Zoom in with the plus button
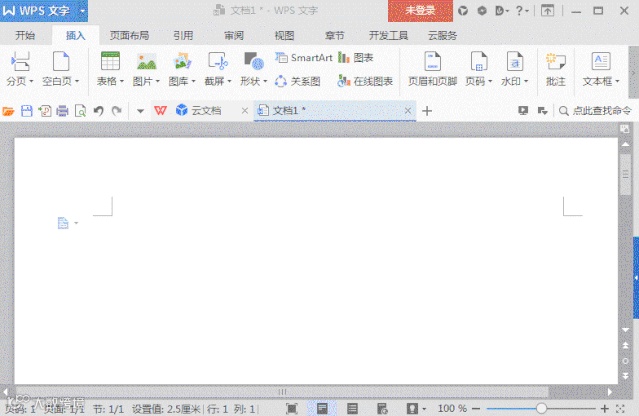This screenshot has height=416, width=639. [x=605, y=408]
